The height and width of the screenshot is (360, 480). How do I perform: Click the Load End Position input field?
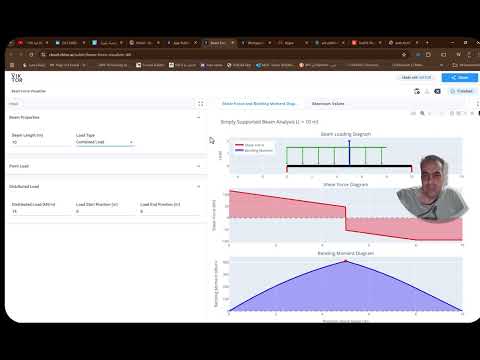pos(169,211)
